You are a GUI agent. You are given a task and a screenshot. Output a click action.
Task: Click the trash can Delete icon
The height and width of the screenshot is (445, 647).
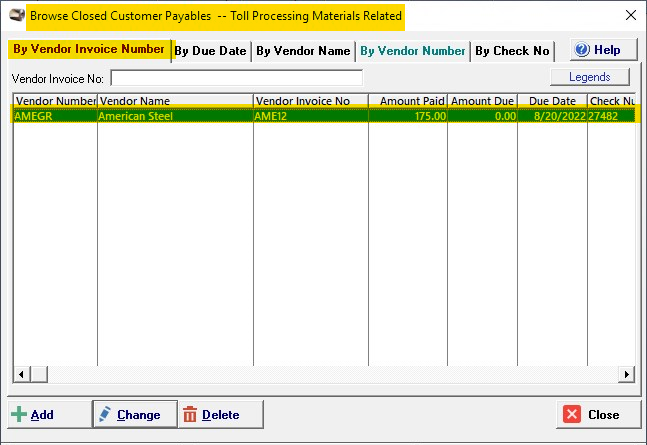coord(190,414)
